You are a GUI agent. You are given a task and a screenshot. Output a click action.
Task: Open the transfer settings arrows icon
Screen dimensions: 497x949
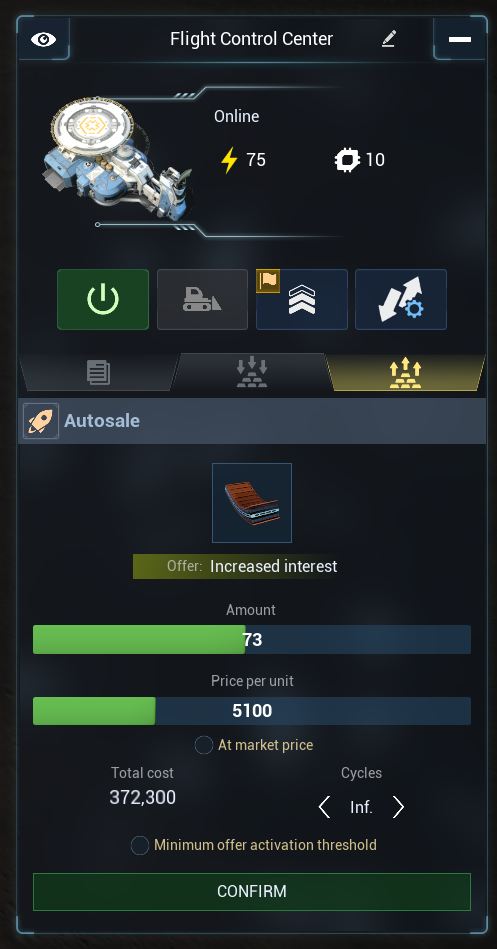401,300
